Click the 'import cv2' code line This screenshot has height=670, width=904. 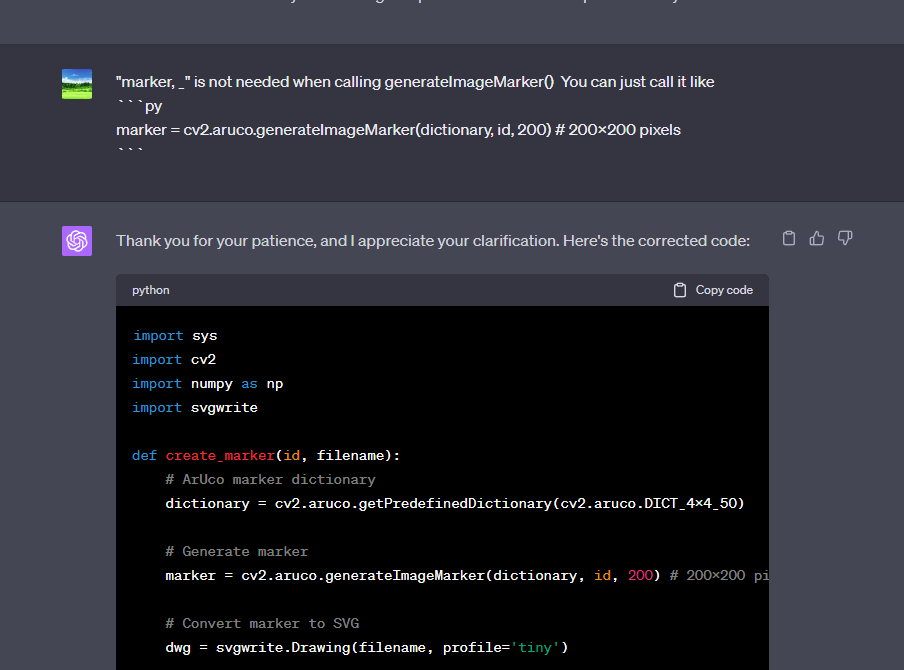[174, 360]
